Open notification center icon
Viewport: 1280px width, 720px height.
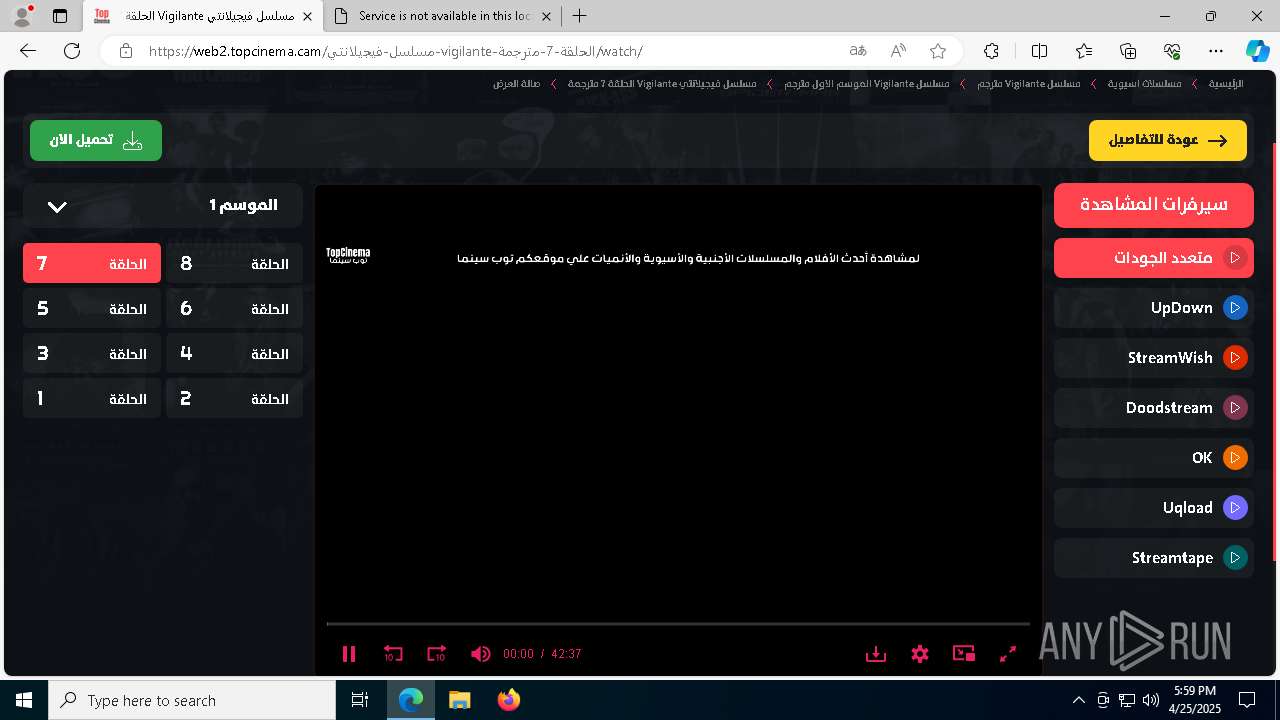pos(1247,700)
